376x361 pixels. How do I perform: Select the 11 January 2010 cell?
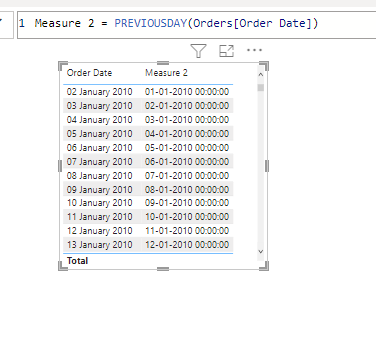coord(99,217)
